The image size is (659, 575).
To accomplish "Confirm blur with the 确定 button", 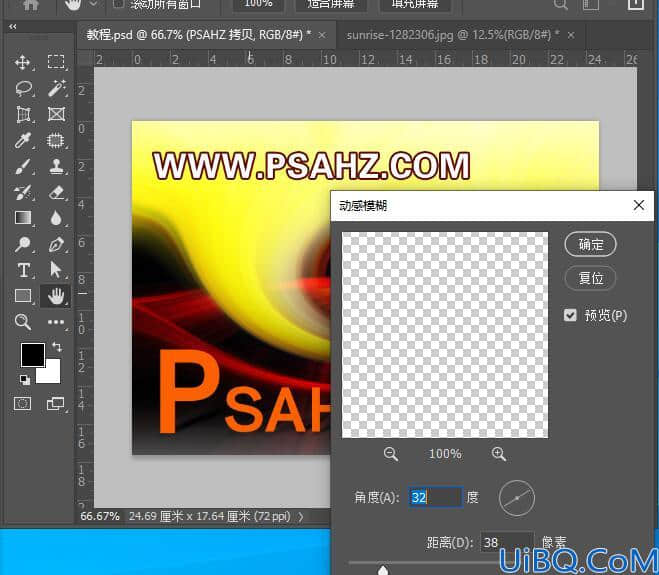I will tap(590, 244).
